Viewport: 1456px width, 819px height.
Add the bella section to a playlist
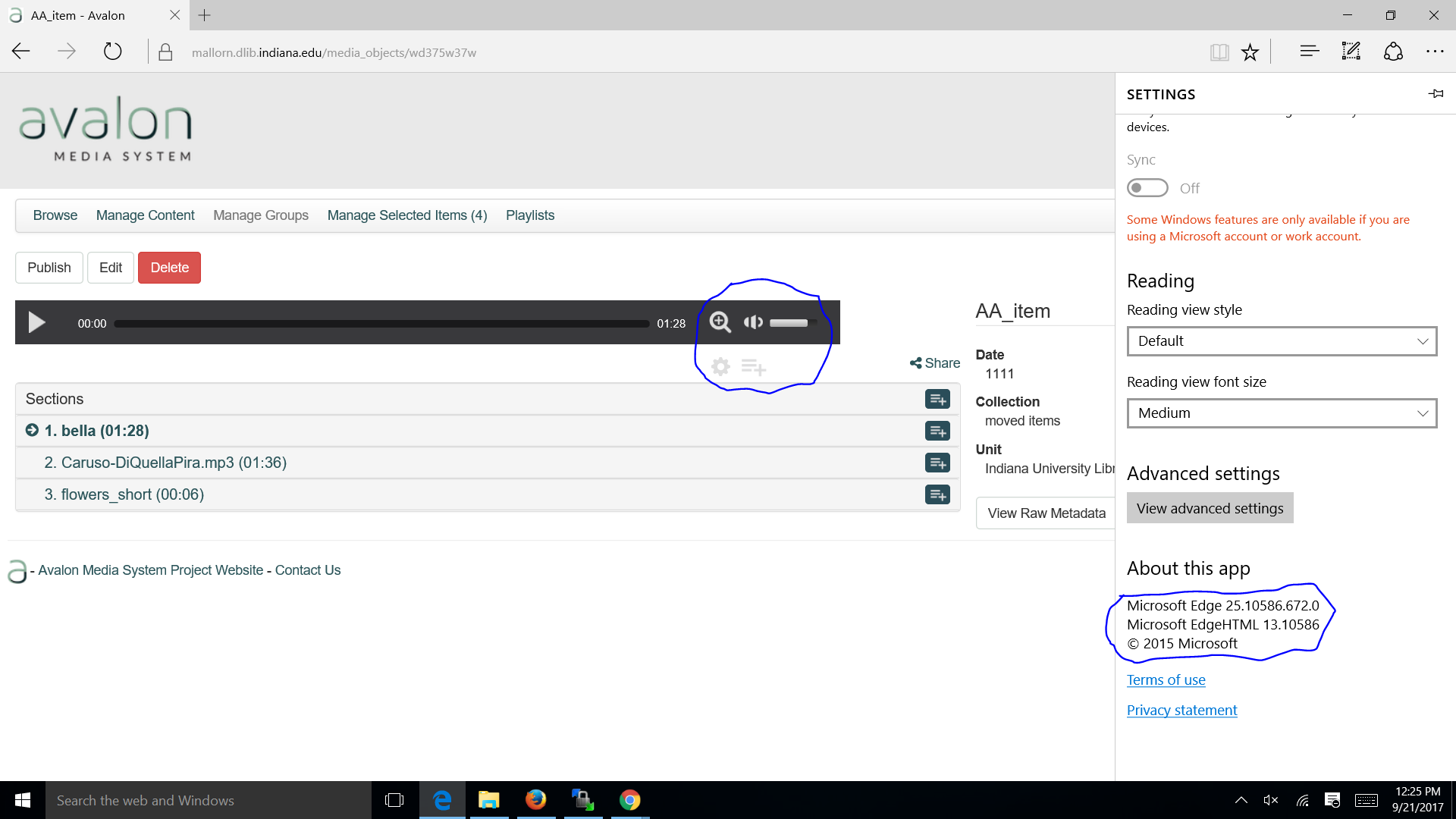click(937, 430)
